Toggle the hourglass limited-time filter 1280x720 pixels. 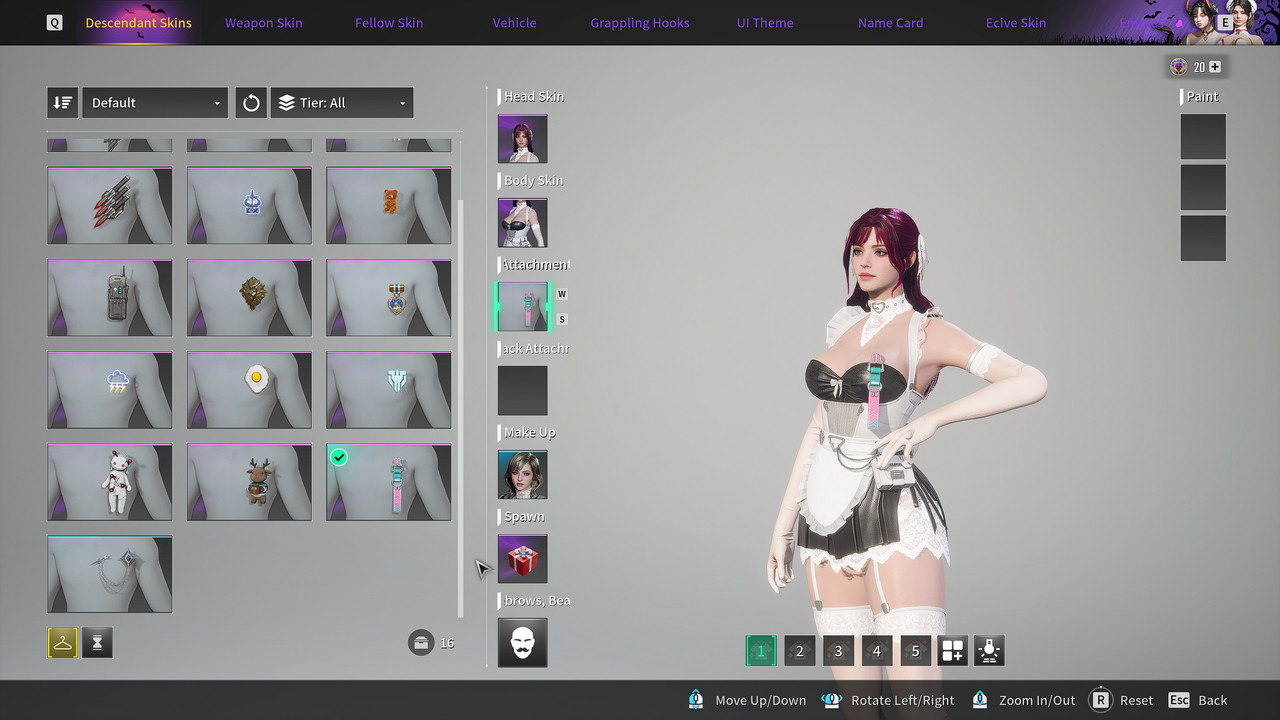click(97, 643)
